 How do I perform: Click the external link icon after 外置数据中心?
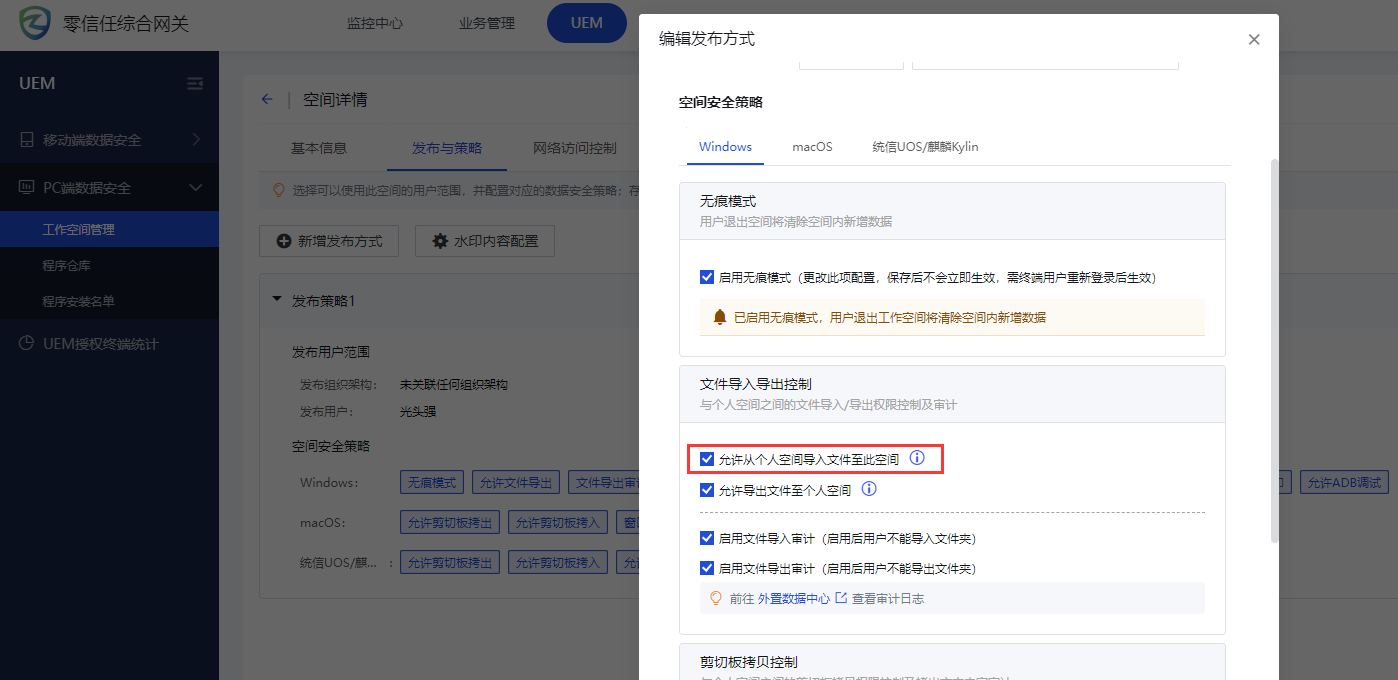point(841,598)
